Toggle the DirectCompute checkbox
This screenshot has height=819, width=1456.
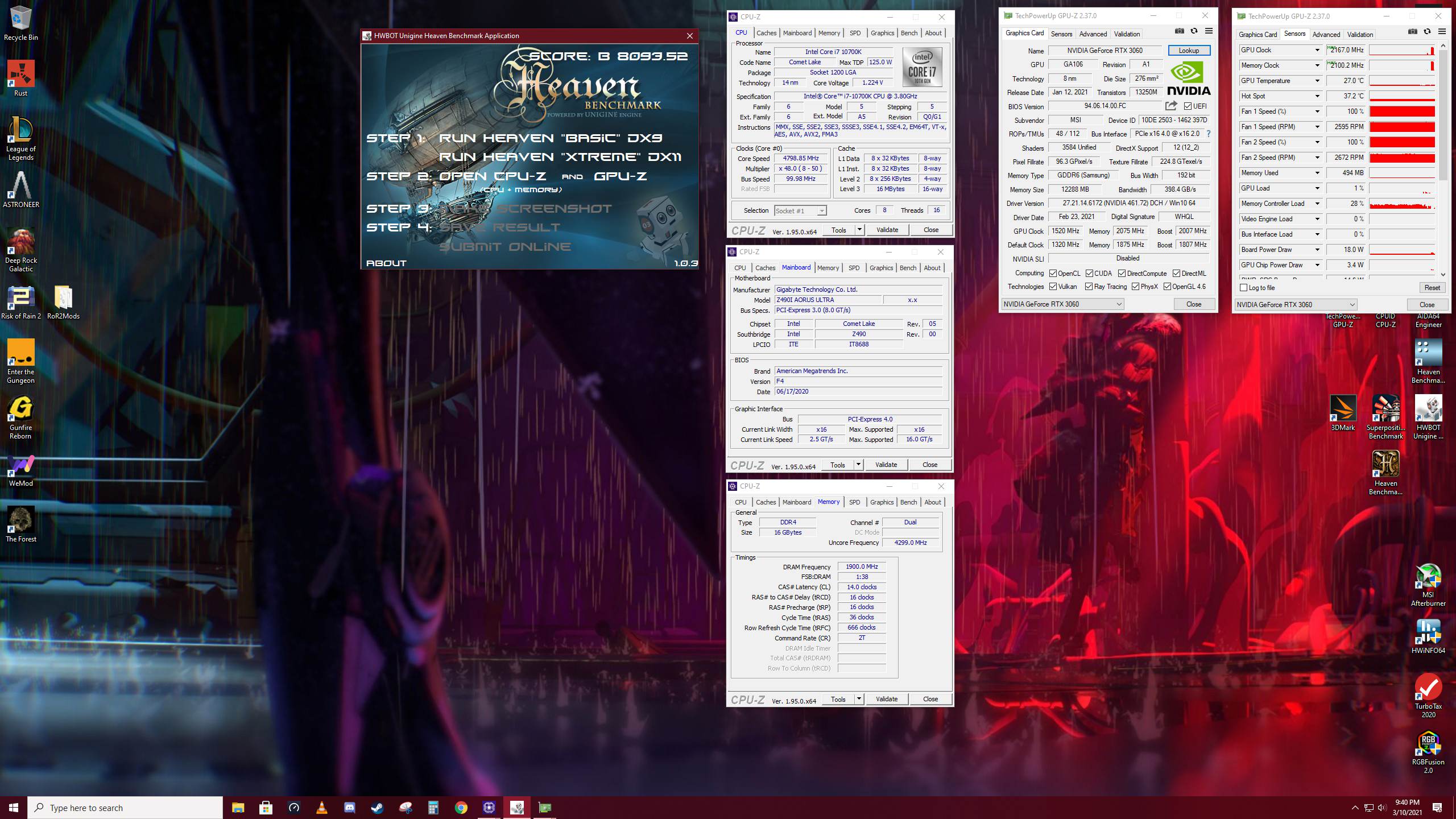click(1122, 274)
